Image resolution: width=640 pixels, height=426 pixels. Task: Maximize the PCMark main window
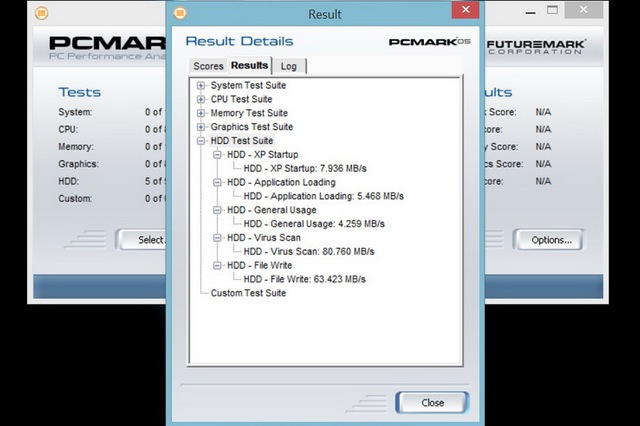tap(552, 10)
